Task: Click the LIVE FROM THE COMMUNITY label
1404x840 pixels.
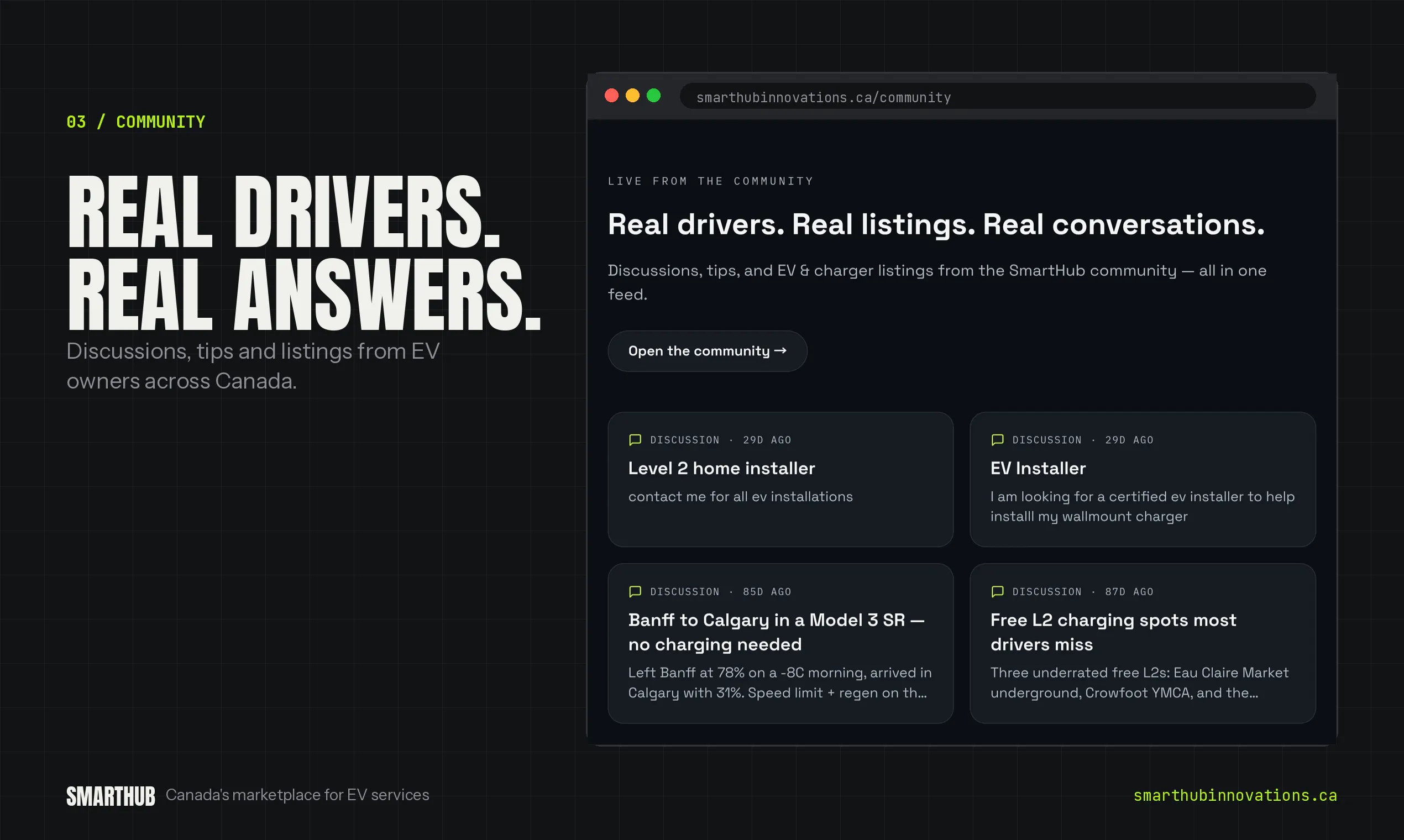Action: [x=710, y=181]
